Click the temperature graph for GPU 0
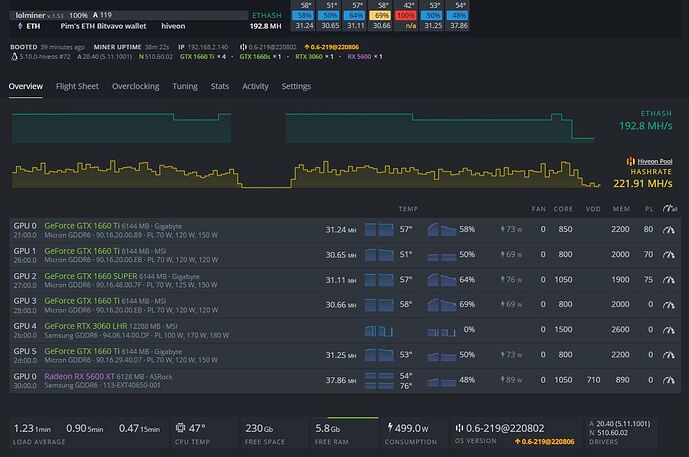 (x=379, y=229)
